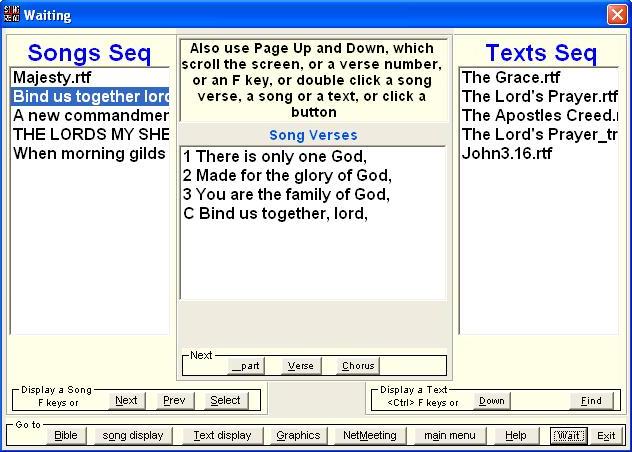Viewport: 632px width, 452px height.
Task: Select John3.16.rtf text
Action: [539, 153]
